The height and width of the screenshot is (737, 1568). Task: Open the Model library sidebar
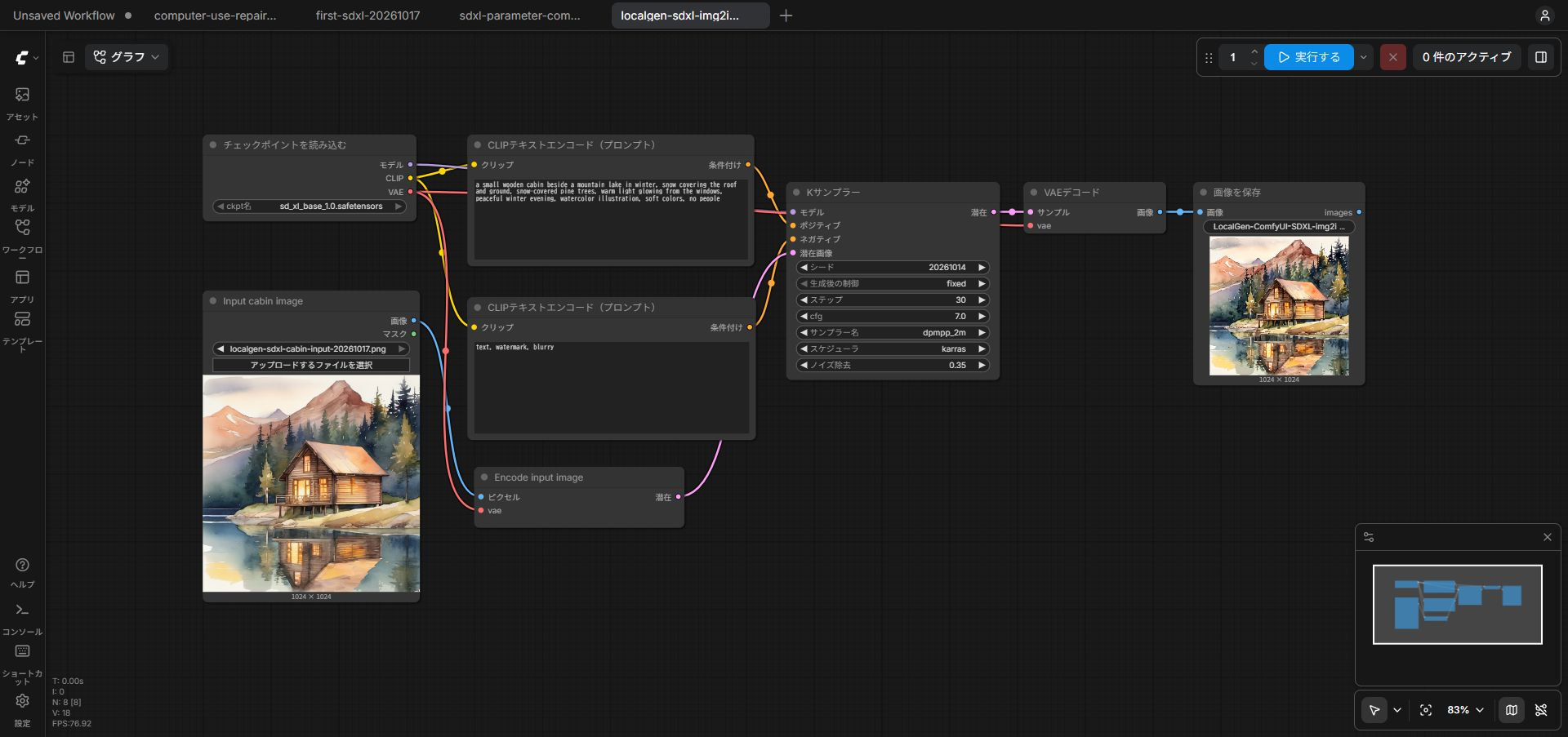click(x=22, y=195)
